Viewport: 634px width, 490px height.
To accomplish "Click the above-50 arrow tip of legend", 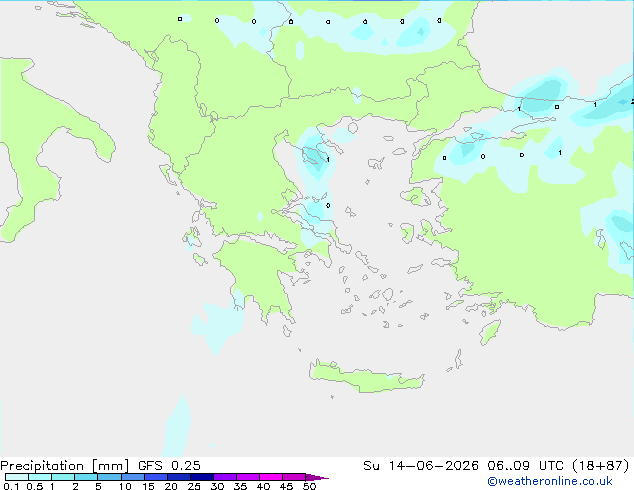I will tap(317, 477).
